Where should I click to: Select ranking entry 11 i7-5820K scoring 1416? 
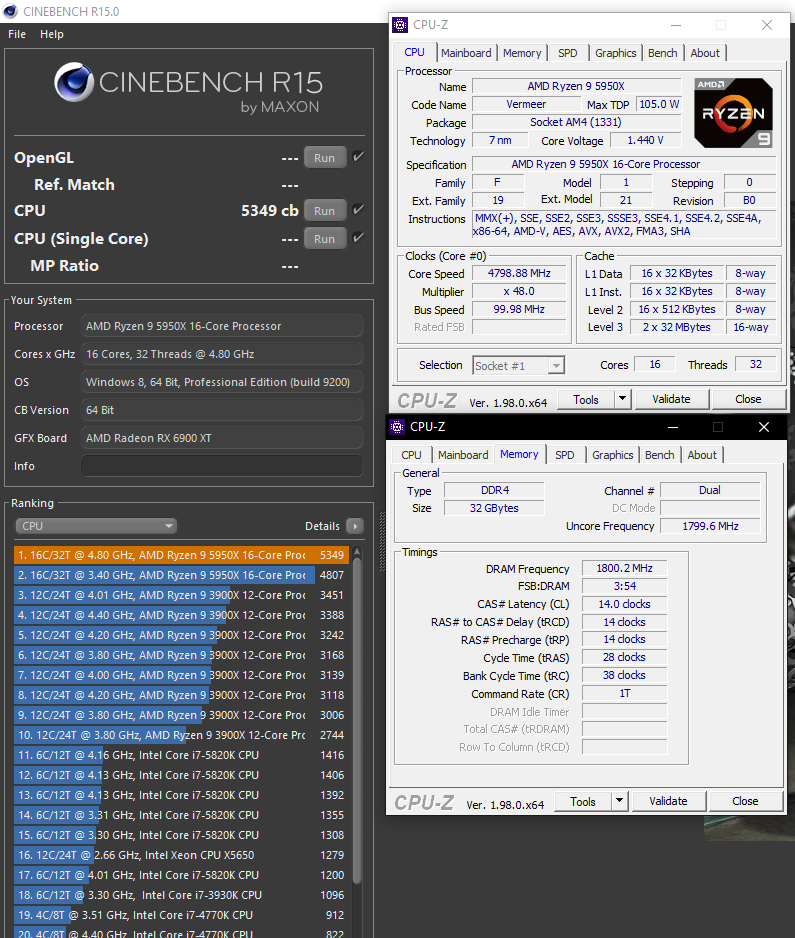point(181,755)
